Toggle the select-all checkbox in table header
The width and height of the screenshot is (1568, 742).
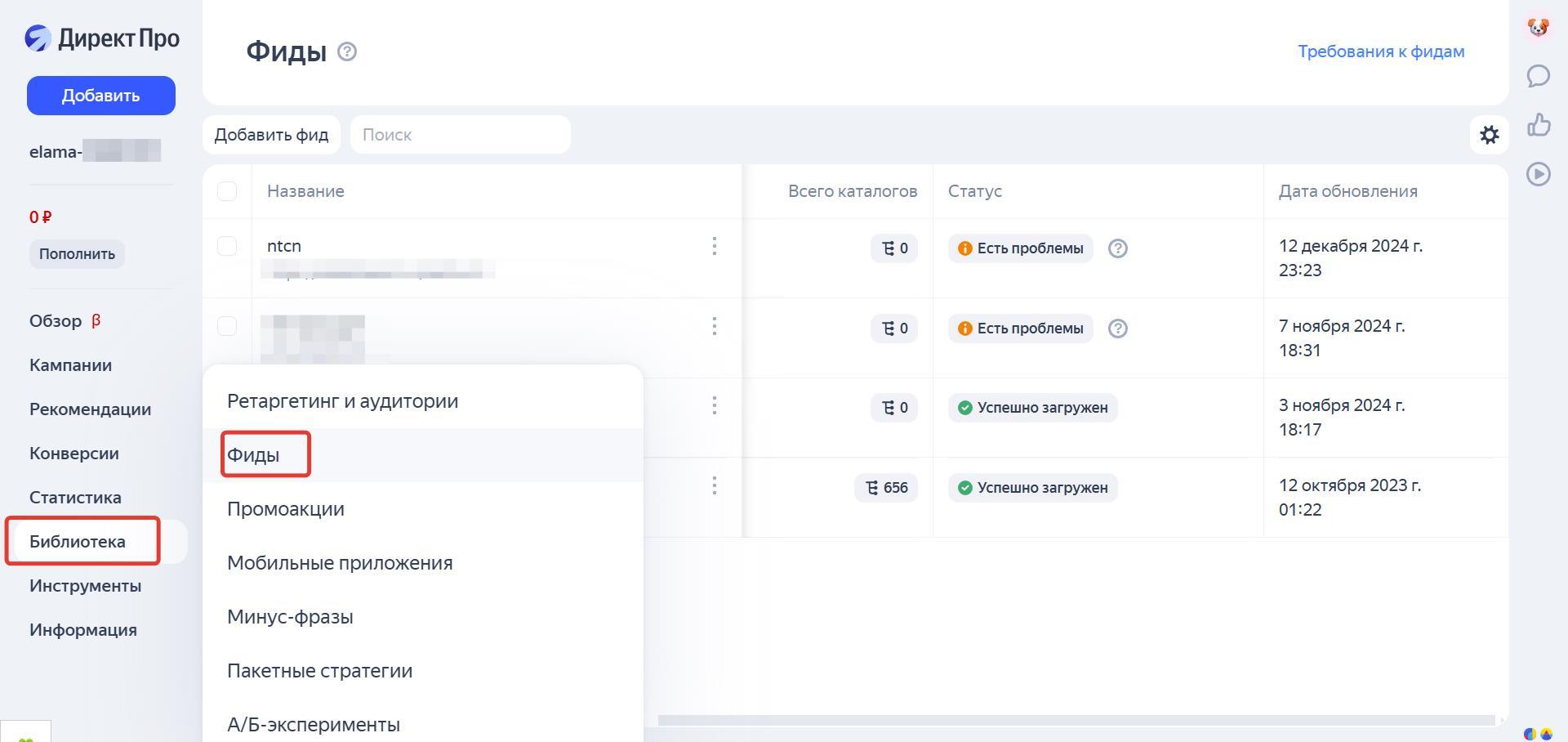tap(227, 191)
